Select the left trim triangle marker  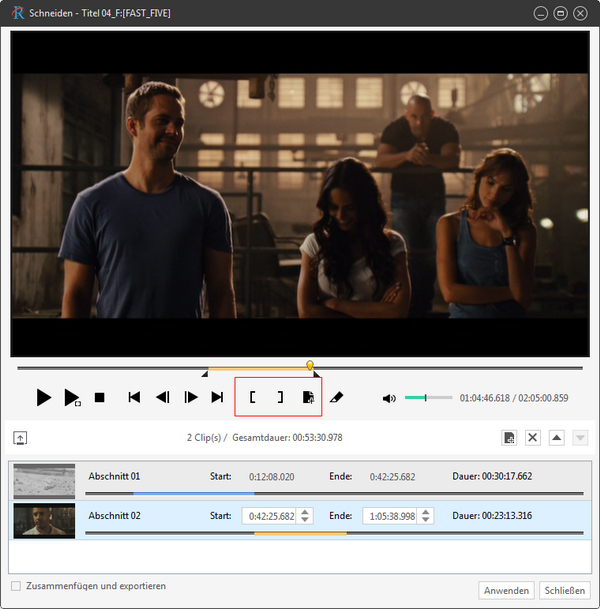pos(205,374)
